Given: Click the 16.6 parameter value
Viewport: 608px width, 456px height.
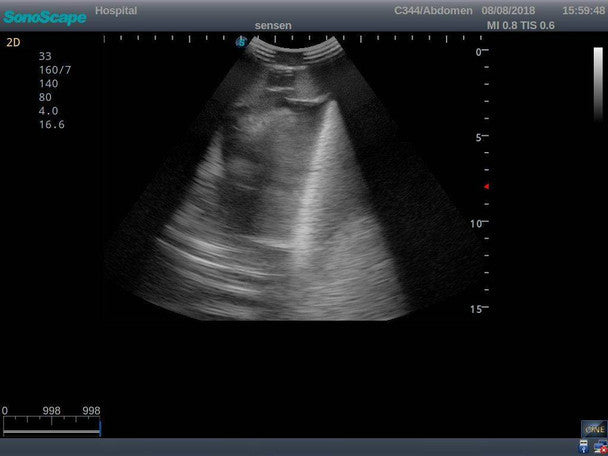Looking at the screenshot, I should [x=51, y=124].
